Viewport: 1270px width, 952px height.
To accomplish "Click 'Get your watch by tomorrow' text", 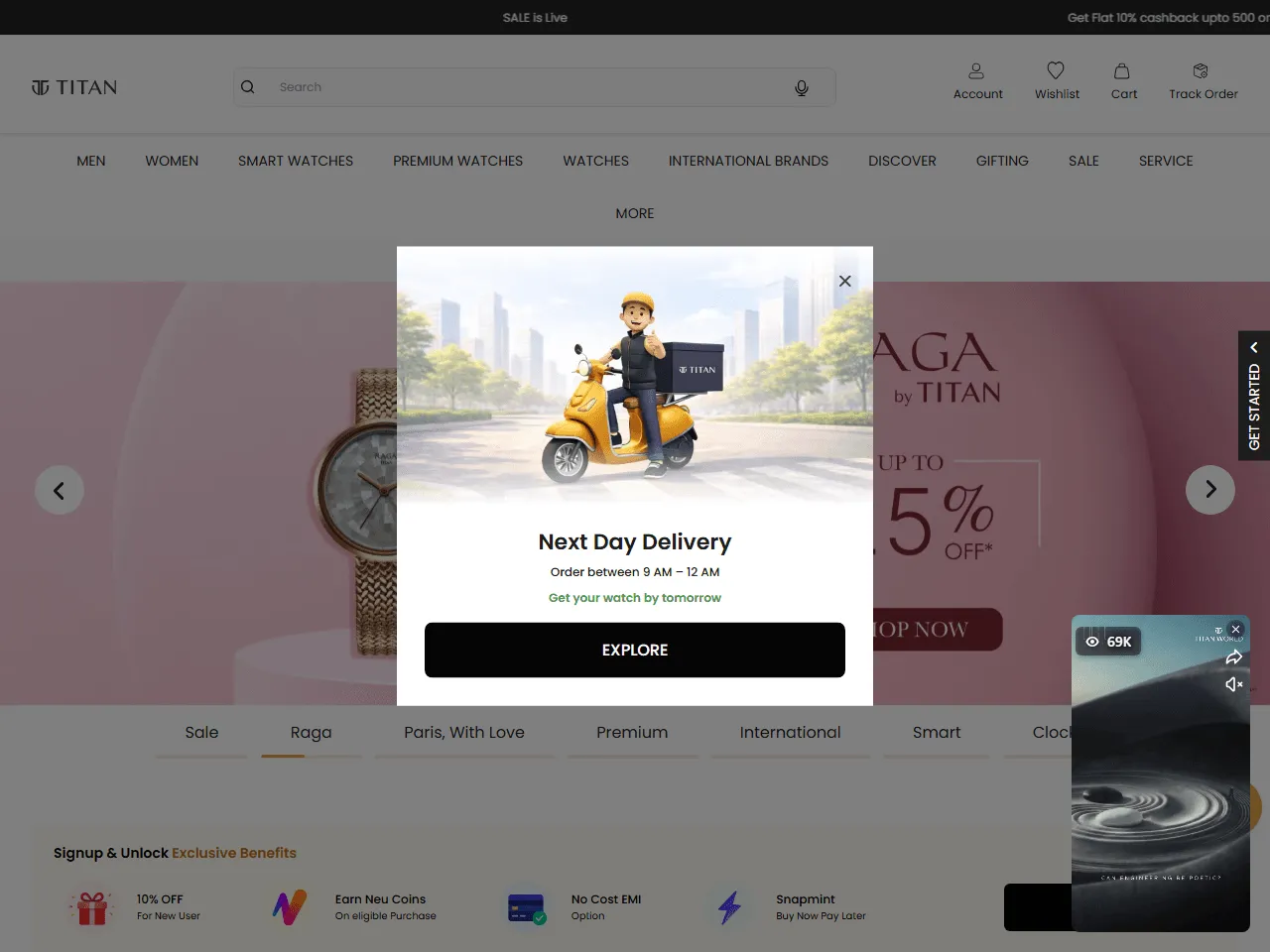I will coord(635,598).
